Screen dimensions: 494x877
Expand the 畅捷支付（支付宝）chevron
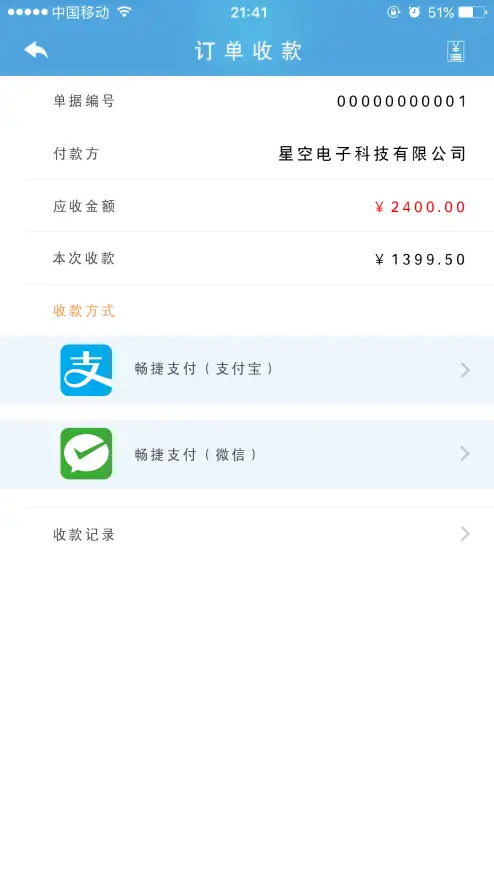pos(465,370)
